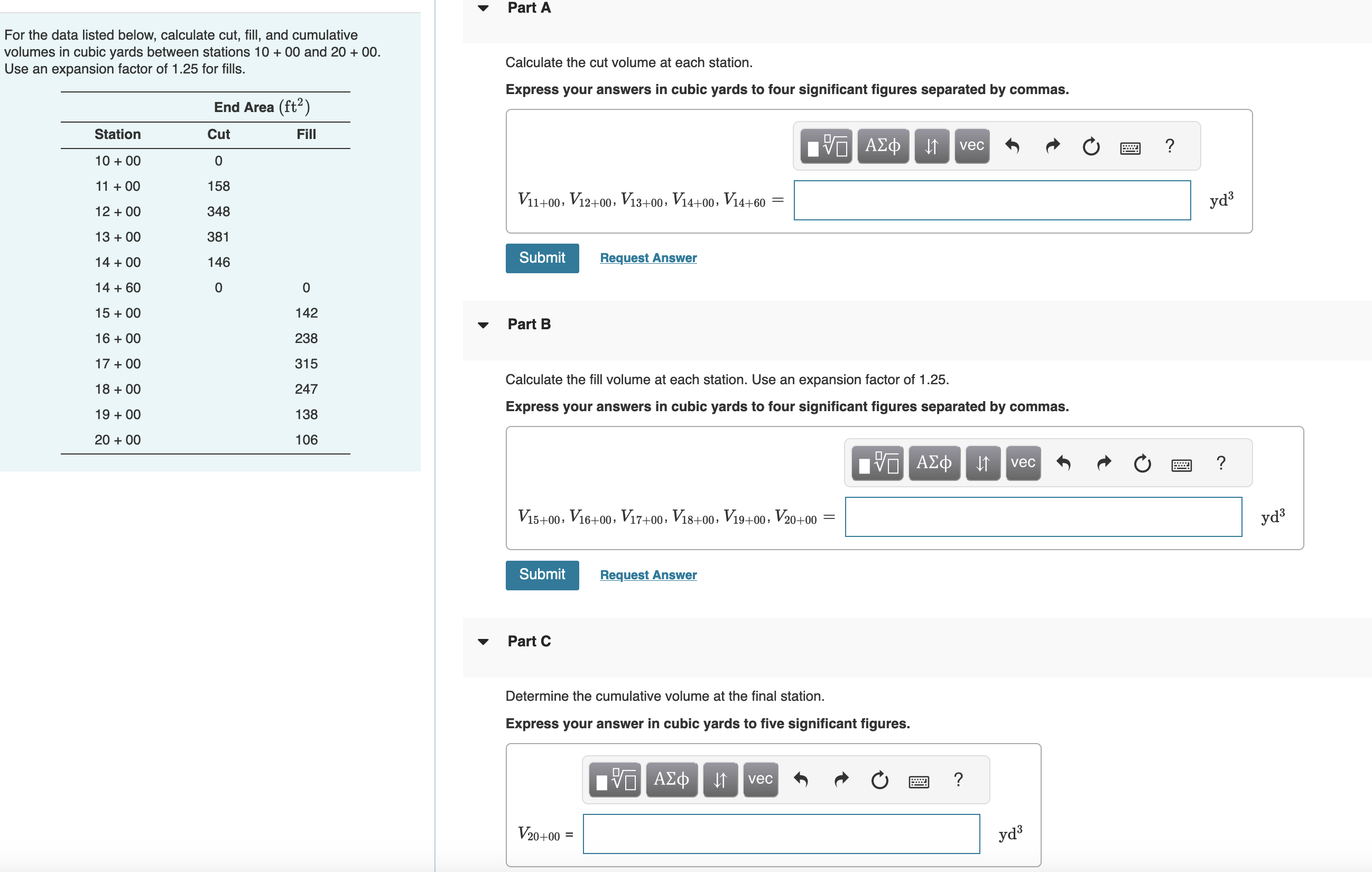Select the vec icon in Part A toolbar
This screenshot has width=1372, height=872.
point(971,146)
